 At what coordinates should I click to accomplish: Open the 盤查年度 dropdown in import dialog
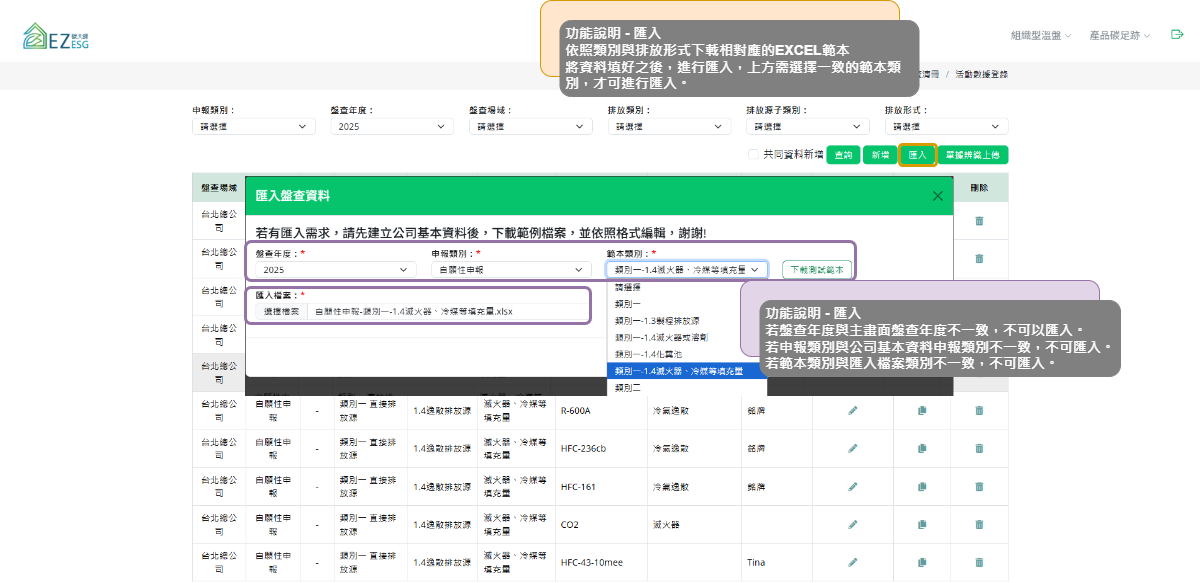[334, 270]
